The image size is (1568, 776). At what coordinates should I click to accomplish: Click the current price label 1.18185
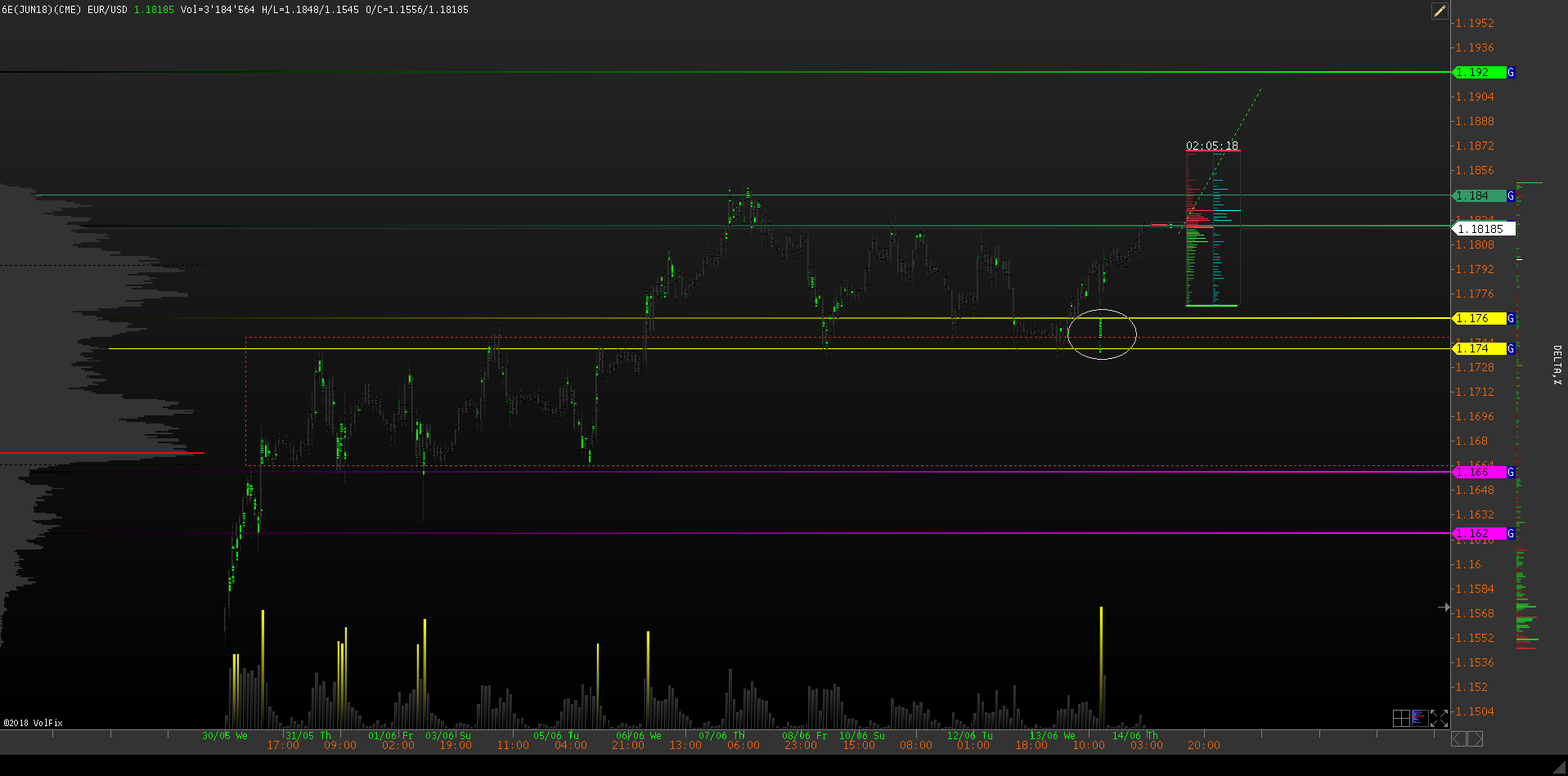pos(1483,229)
